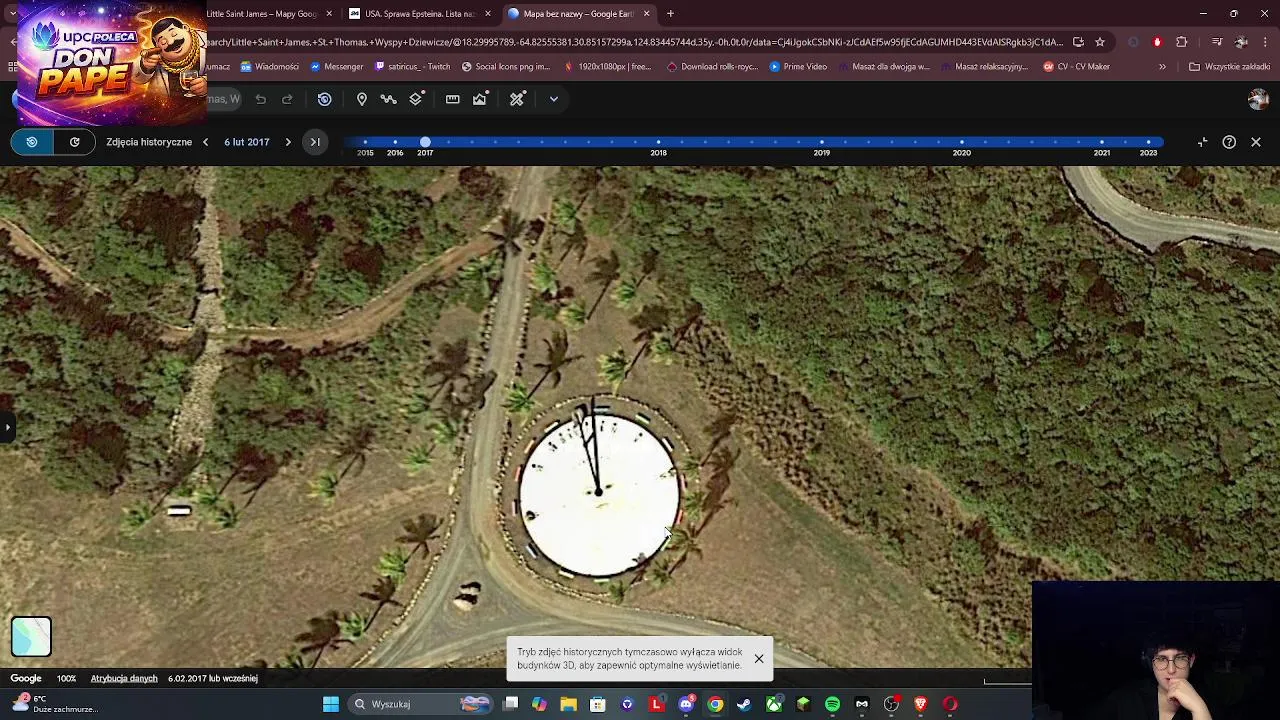Image resolution: width=1280 pixels, height=720 pixels.
Task: Click the Wyszukaj taskbar search box
Action: click(419, 704)
